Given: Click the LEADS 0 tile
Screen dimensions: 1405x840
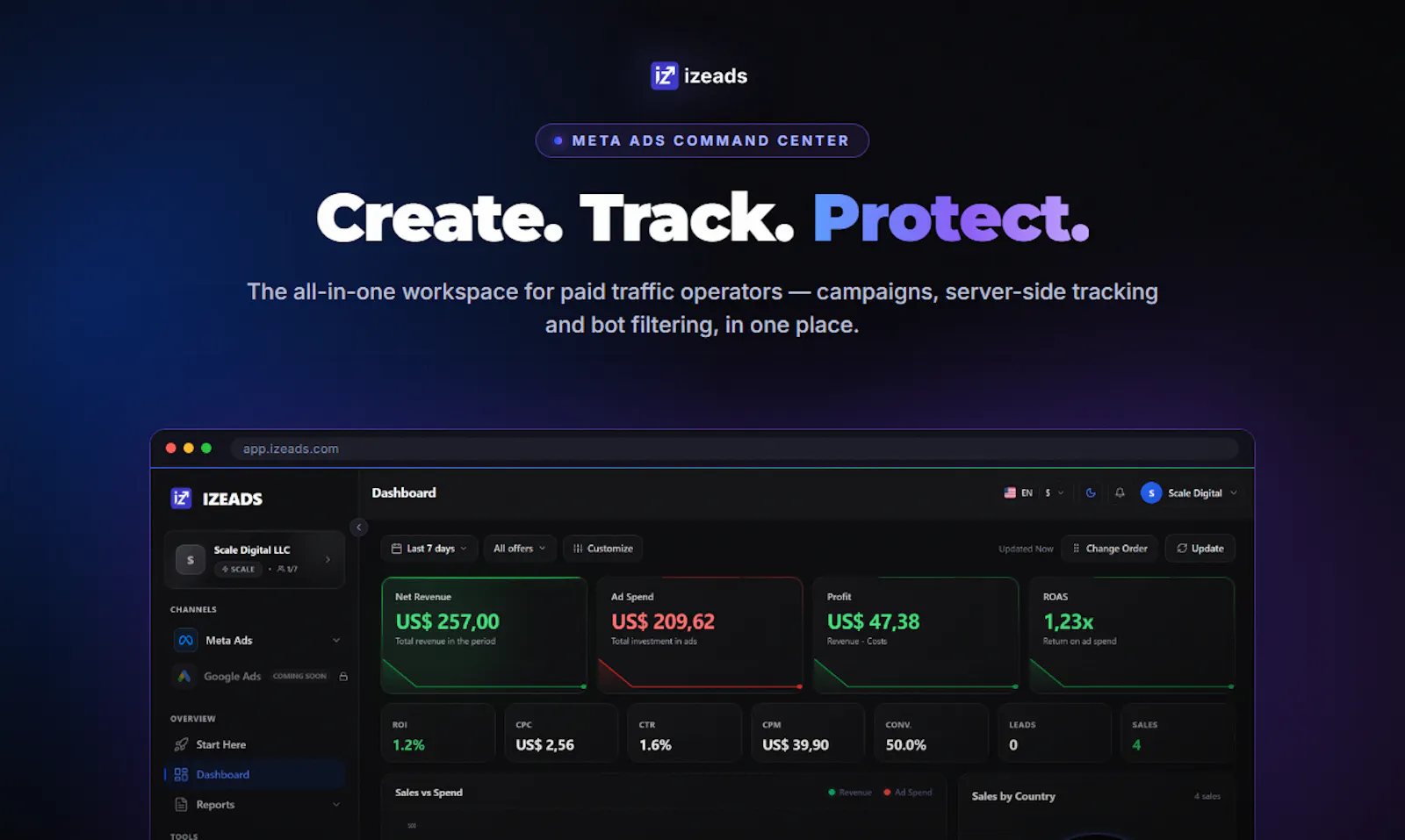Looking at the screenshot, I should coord(1054,733).
